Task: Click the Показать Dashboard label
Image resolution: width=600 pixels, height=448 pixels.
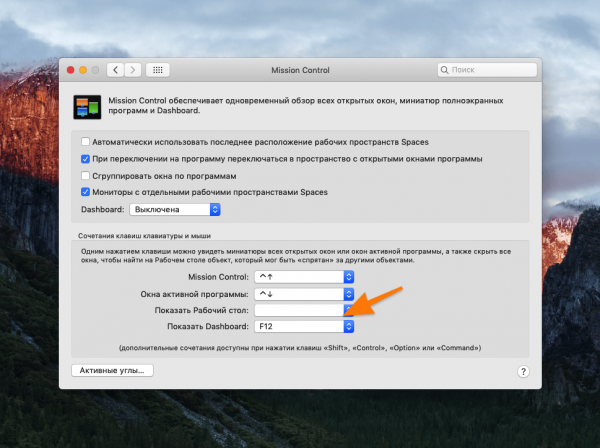Action: point(208,326)
